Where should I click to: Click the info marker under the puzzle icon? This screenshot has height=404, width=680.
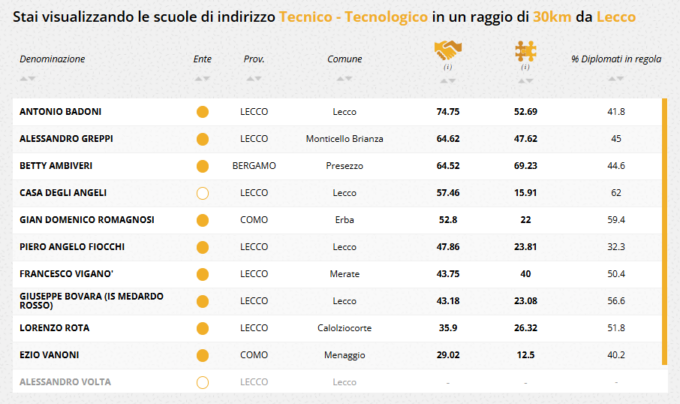click(525, 67)
